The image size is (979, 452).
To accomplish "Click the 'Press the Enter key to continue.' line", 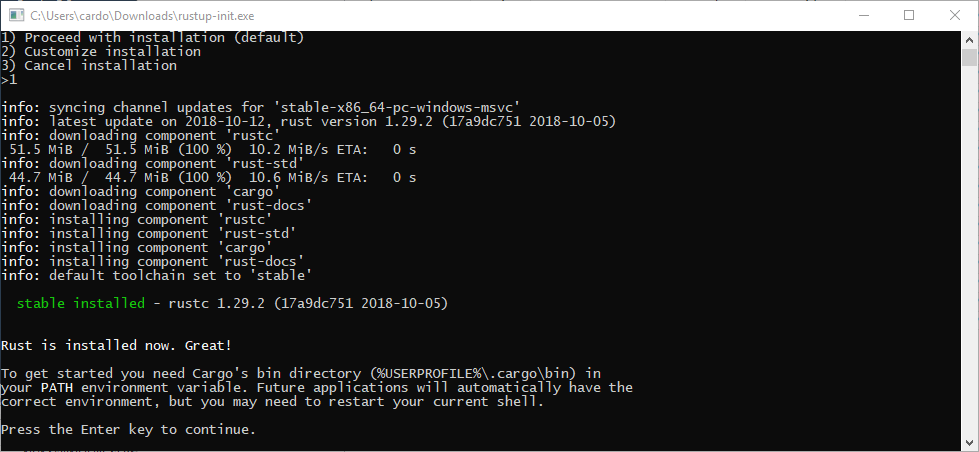I will 128,430.
